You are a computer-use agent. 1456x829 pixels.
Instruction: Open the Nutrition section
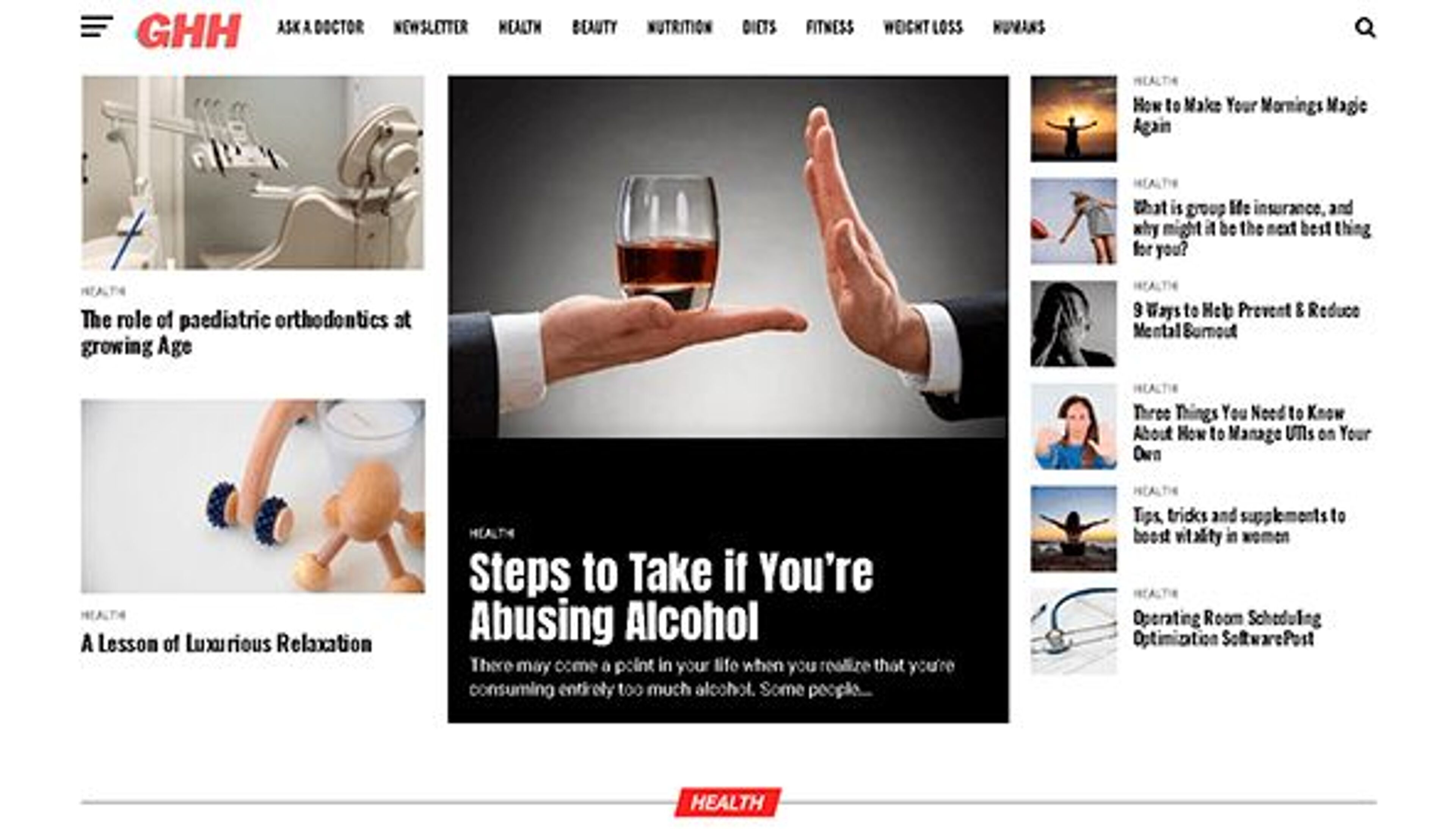click(x=679, y=27)
